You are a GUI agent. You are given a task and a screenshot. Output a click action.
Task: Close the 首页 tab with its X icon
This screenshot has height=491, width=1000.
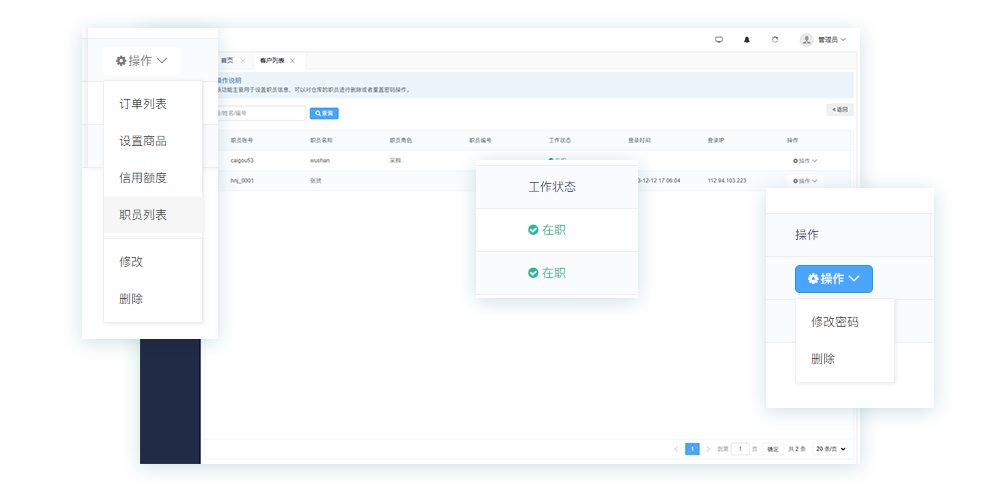click(x=242, y=61)
